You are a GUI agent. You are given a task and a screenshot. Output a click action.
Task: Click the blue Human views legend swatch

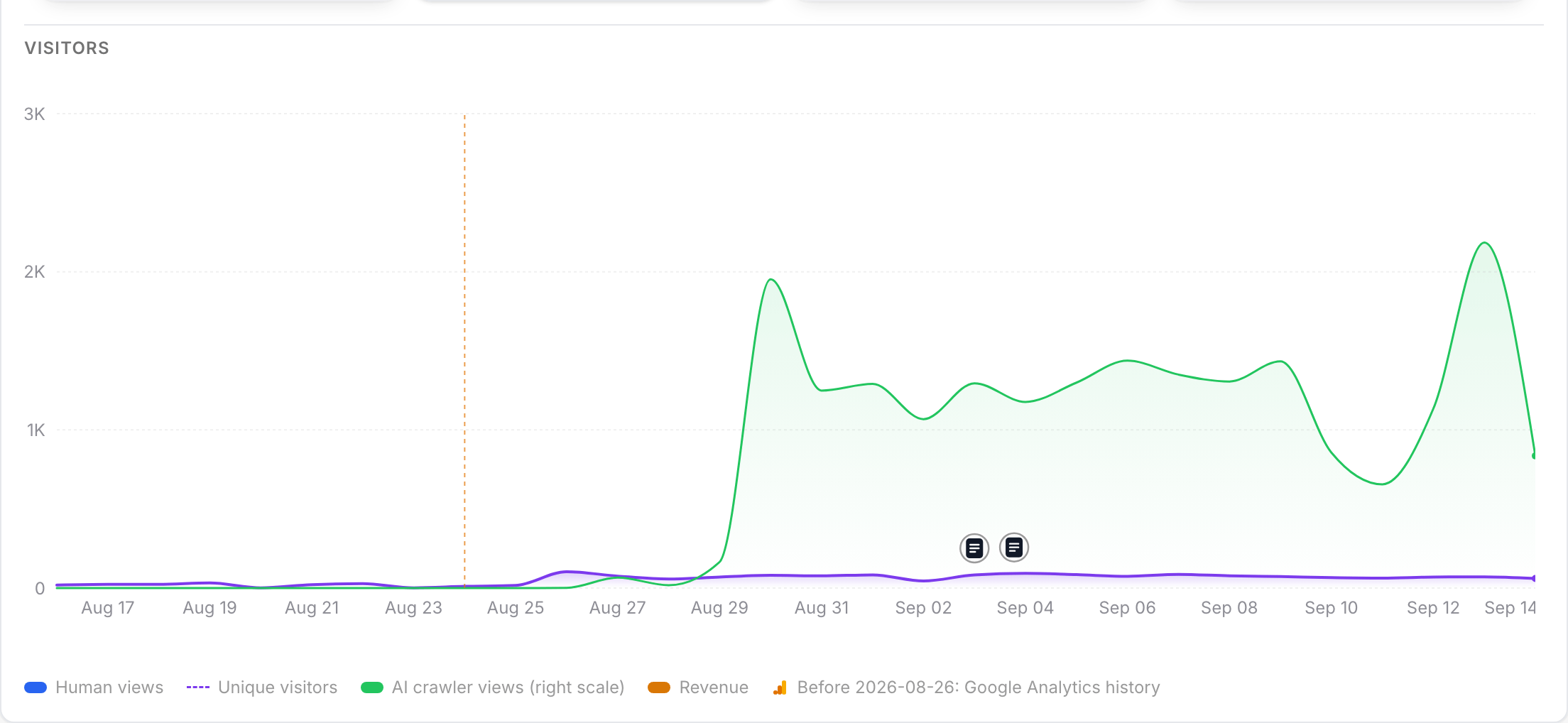[36, 687]
